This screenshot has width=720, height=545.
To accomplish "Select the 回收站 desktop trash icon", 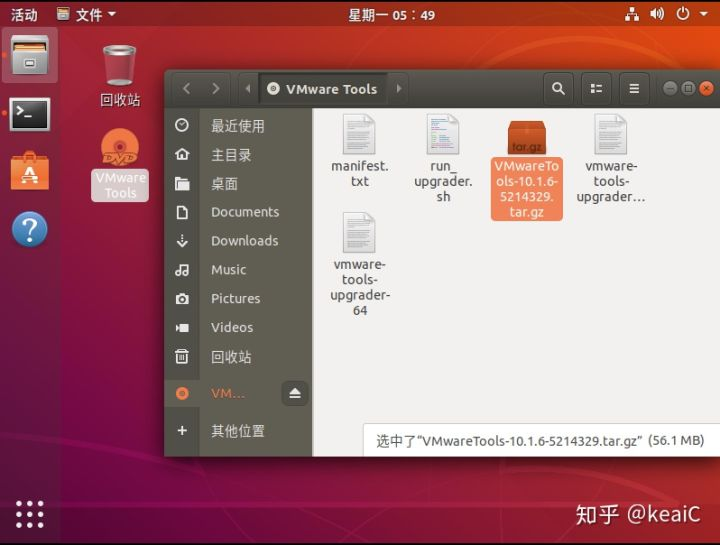I will [120, 76].
